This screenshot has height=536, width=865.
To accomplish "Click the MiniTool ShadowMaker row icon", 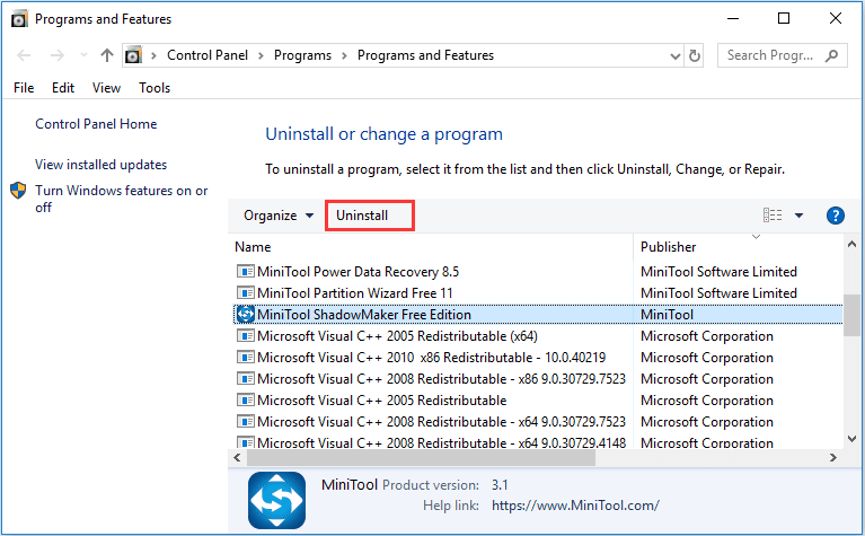I will pyautogui.click(x=245, y=314).
